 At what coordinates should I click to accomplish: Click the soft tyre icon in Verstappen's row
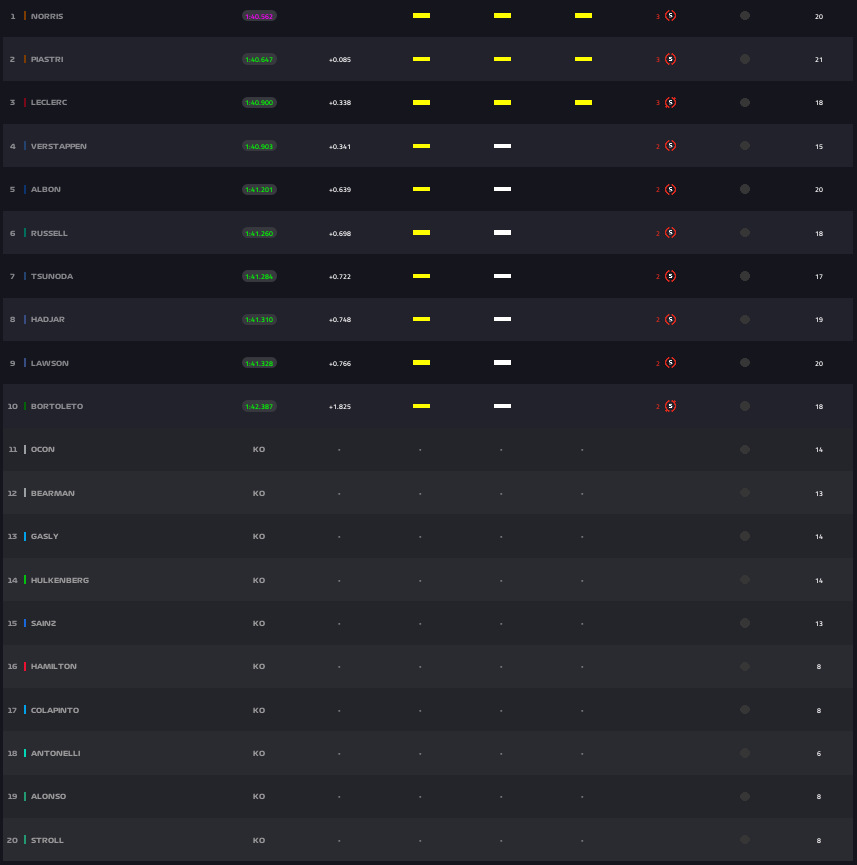click(670, 146)
